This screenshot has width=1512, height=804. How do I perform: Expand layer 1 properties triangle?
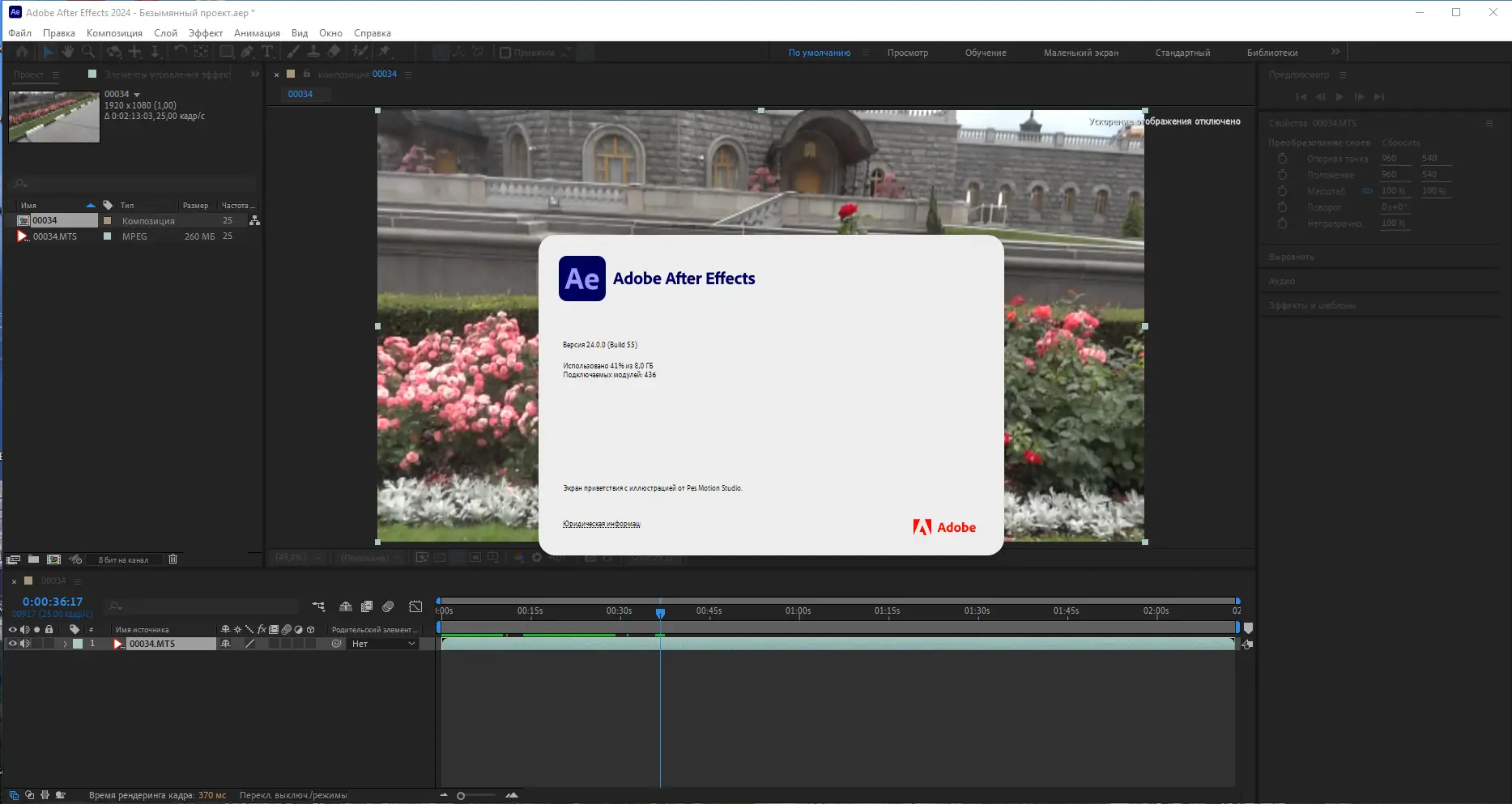coord(65,644)
